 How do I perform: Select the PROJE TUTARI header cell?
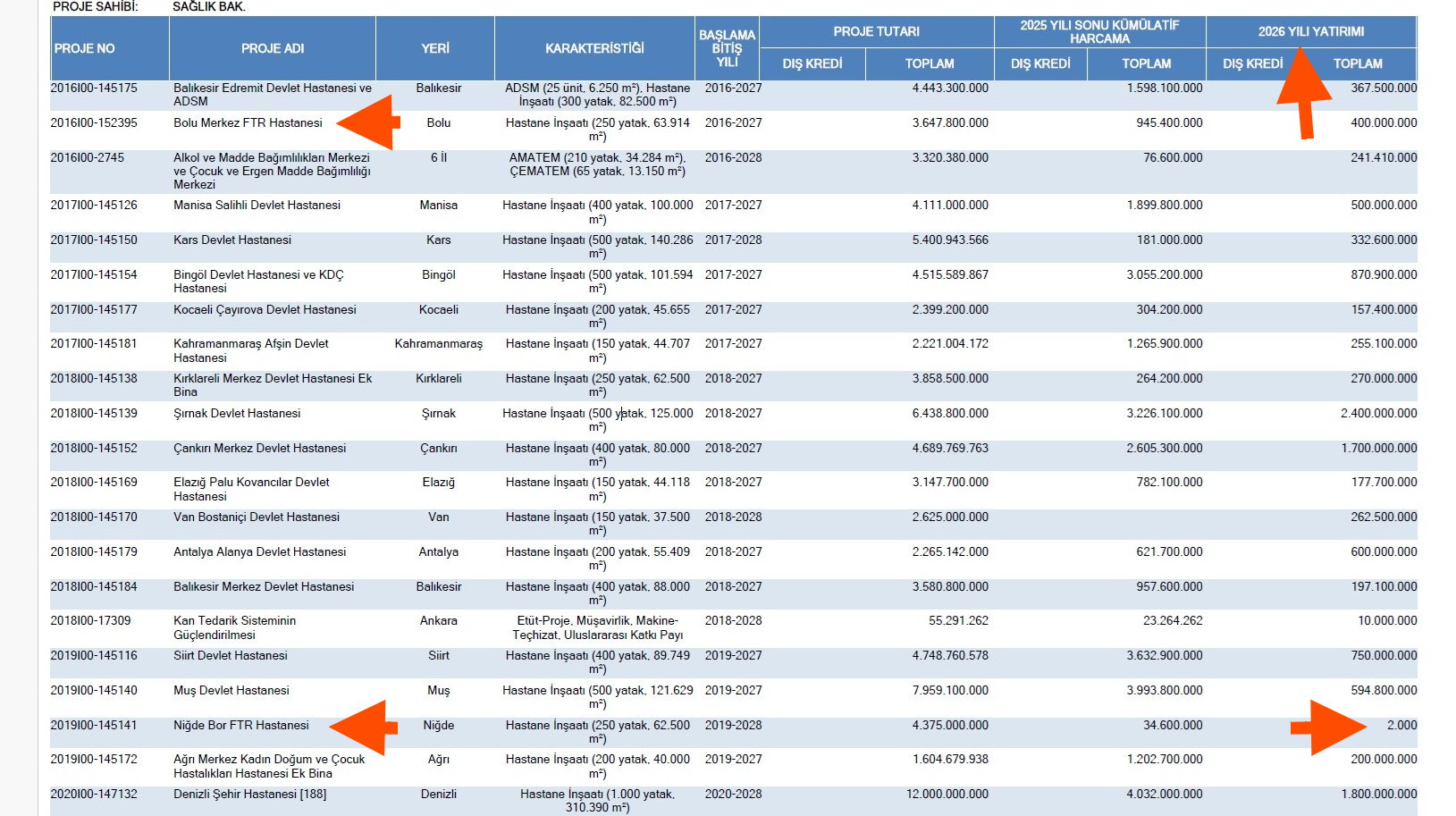click(876, 31)
